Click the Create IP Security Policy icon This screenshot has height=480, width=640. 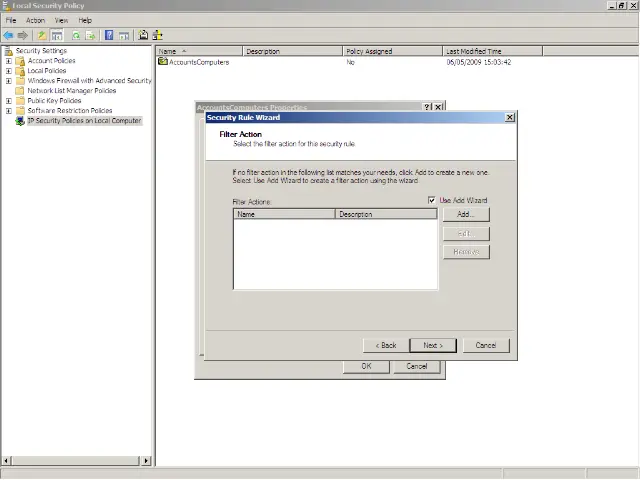[x=143, y=35]
